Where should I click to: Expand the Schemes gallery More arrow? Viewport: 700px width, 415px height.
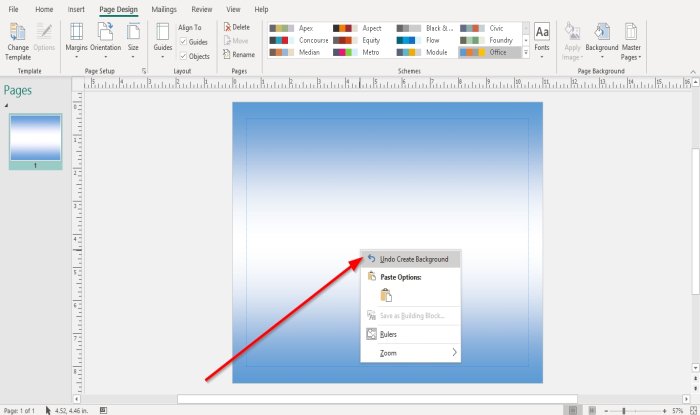pyautogui.click(x=526, y=53)
